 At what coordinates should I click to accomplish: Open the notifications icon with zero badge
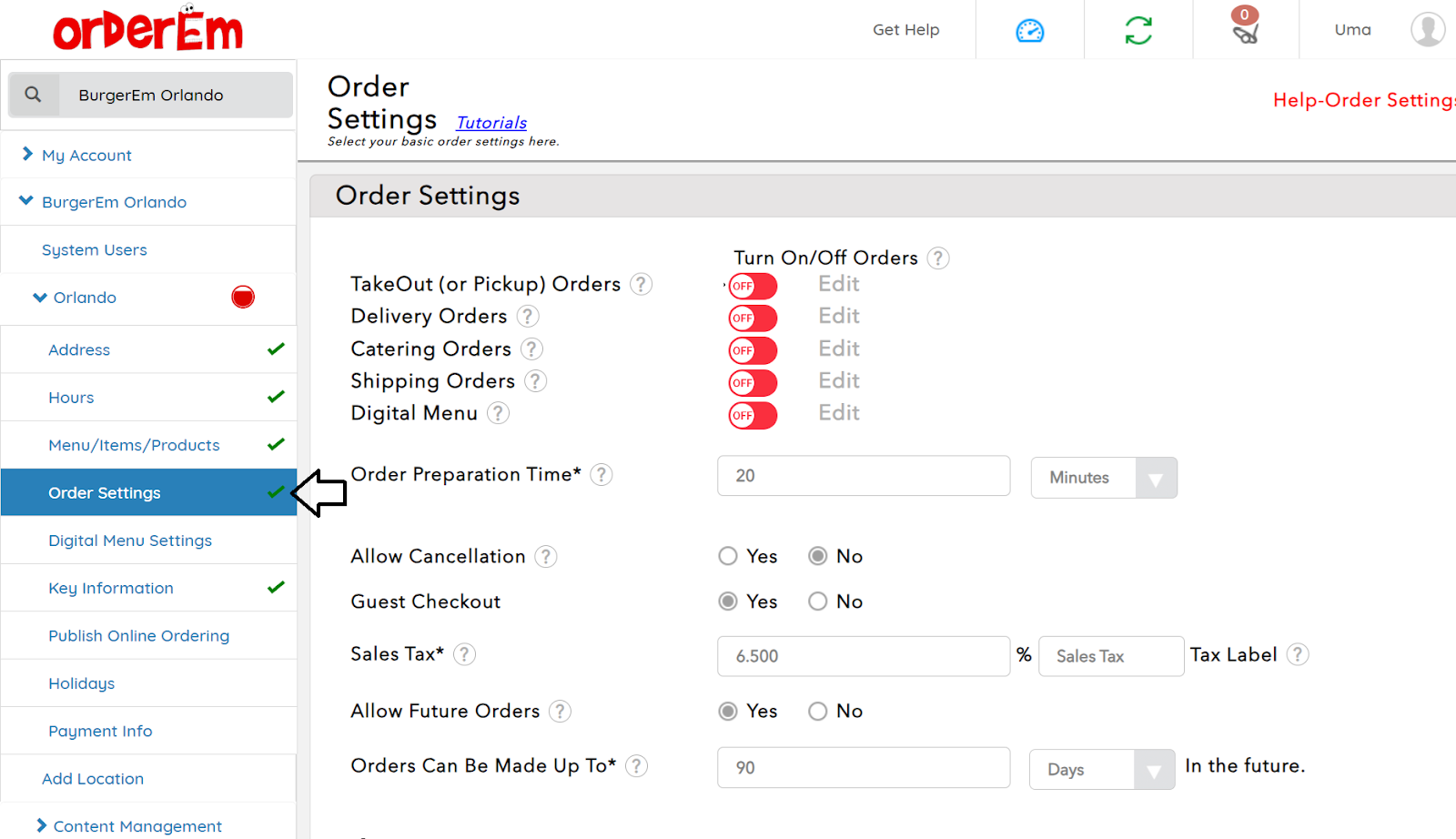(1245, 29)
